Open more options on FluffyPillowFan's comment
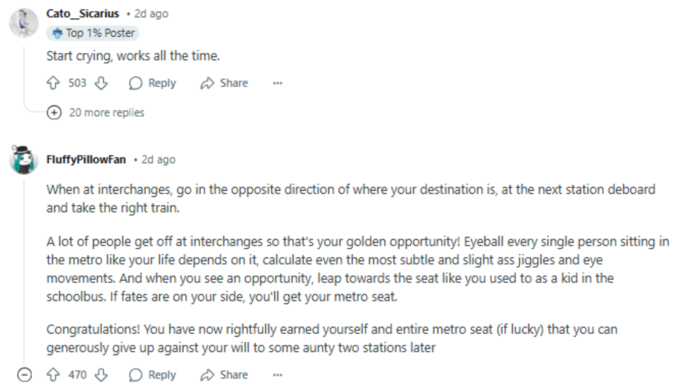The width and height of the screenshot is (680, 383). pyautogui.click(x=278, y=375)
